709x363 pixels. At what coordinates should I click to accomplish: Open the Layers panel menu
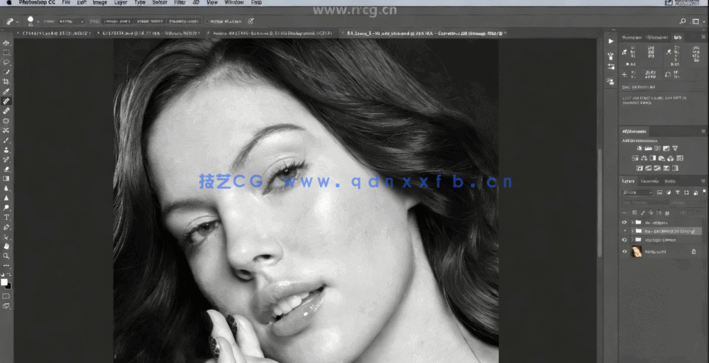(703, 181)
